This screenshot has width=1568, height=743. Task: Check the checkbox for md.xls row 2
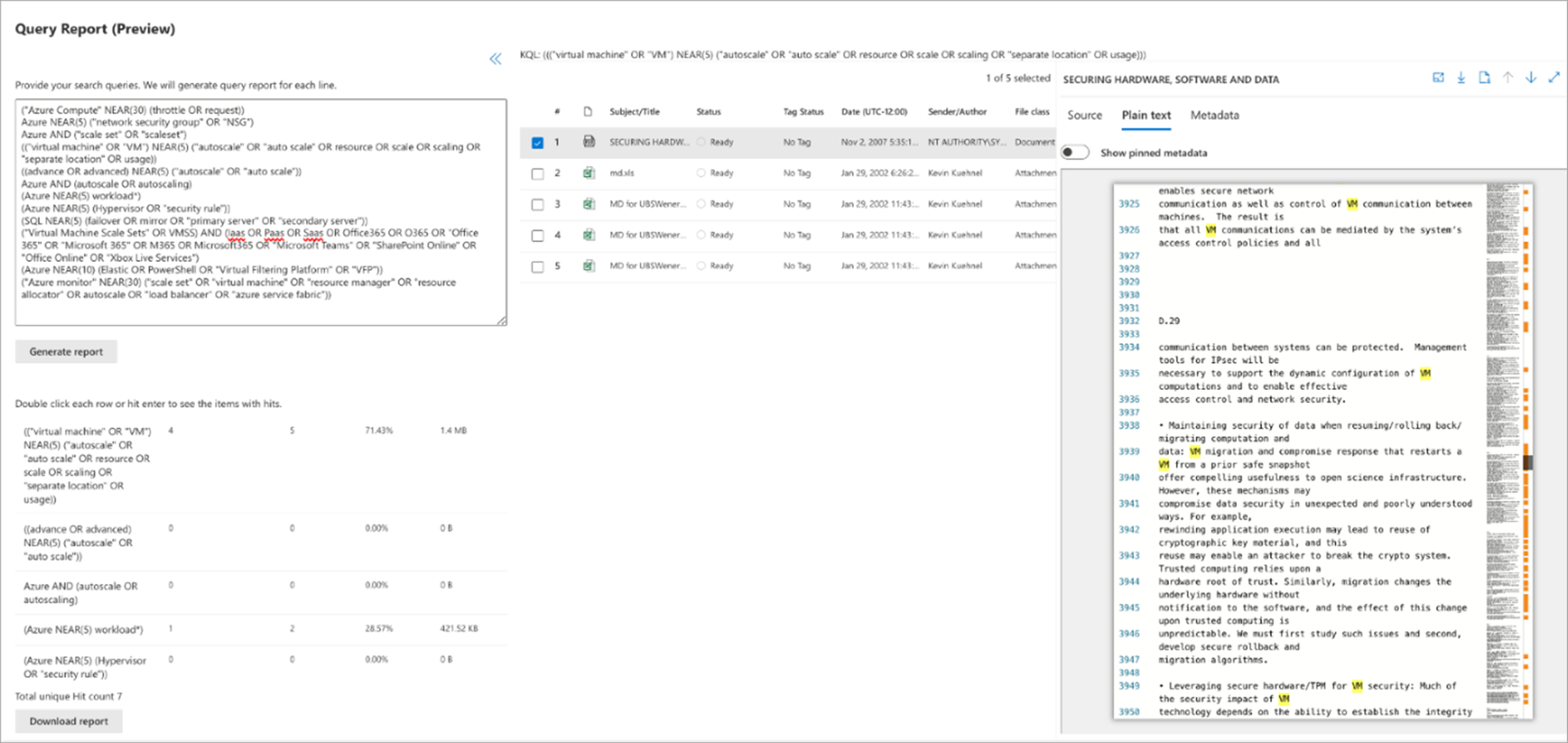coord(537,174)
